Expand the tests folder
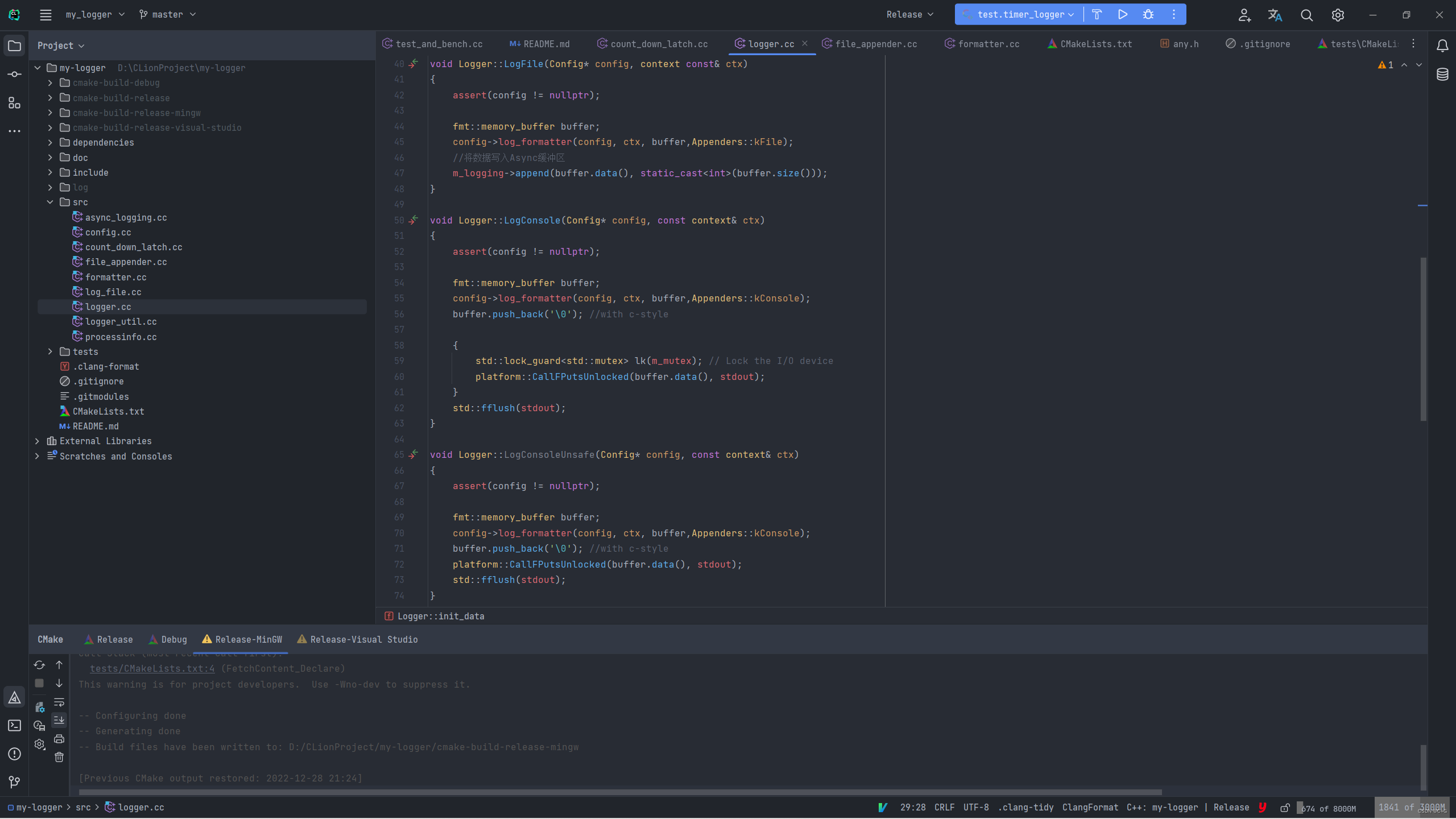This screenshot has width=1456, height=819. click(50, 352)
